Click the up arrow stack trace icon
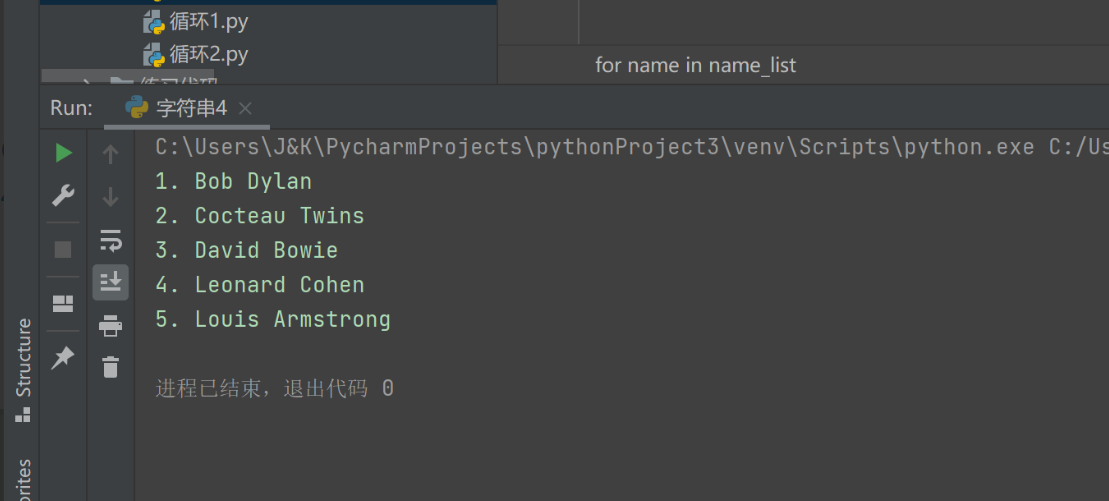This screenshot has width=1109, height=501. [x=110, y=154]
